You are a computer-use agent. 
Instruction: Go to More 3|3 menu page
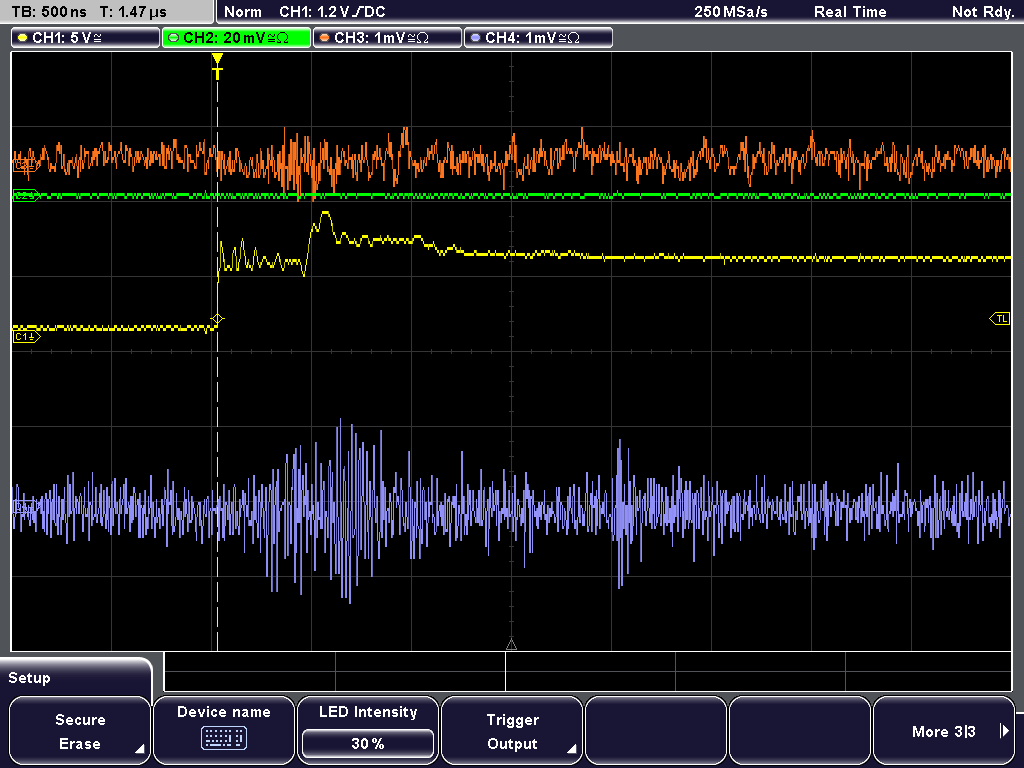click(x=944, y=731)
